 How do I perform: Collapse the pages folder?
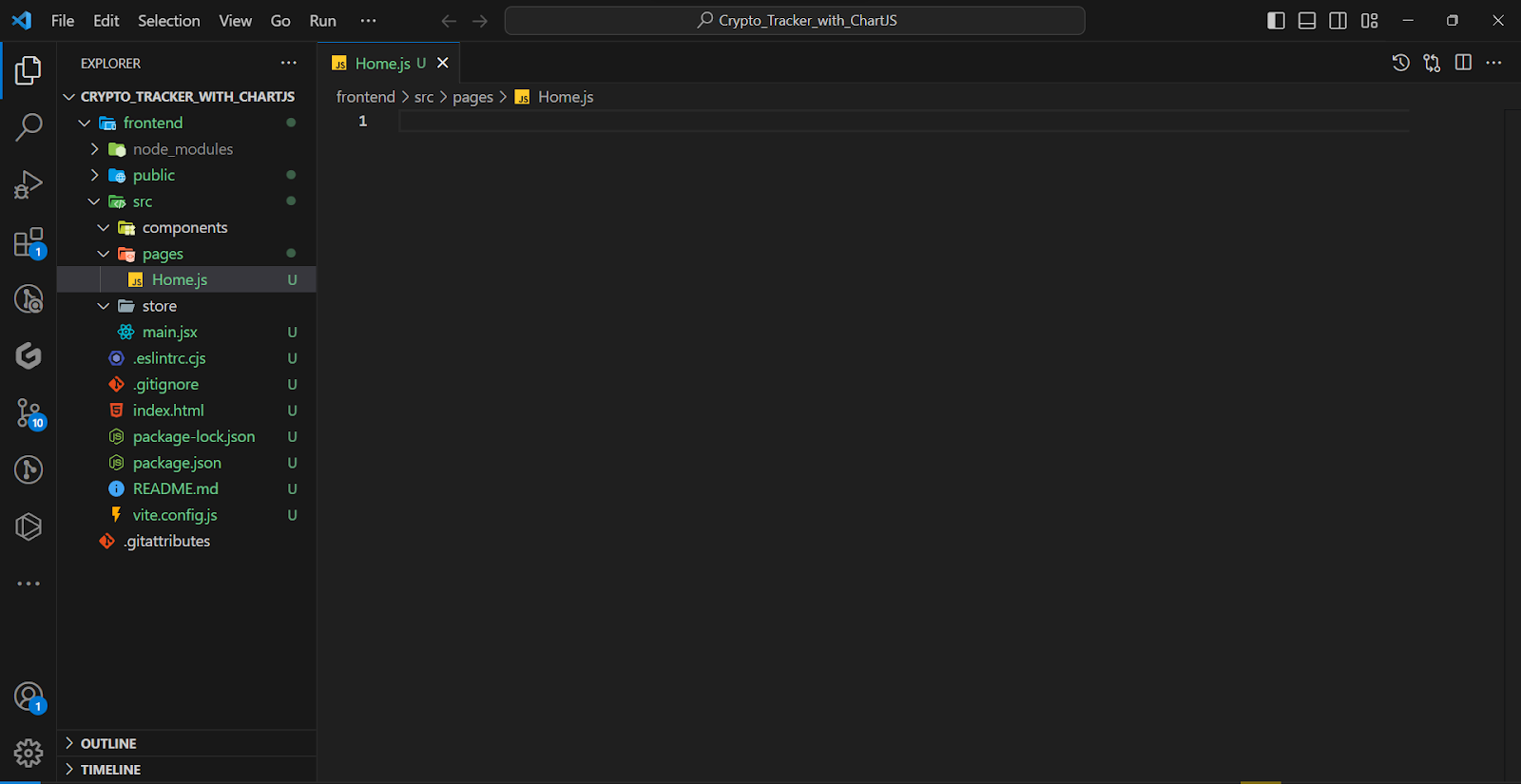[x=163, y=254]
